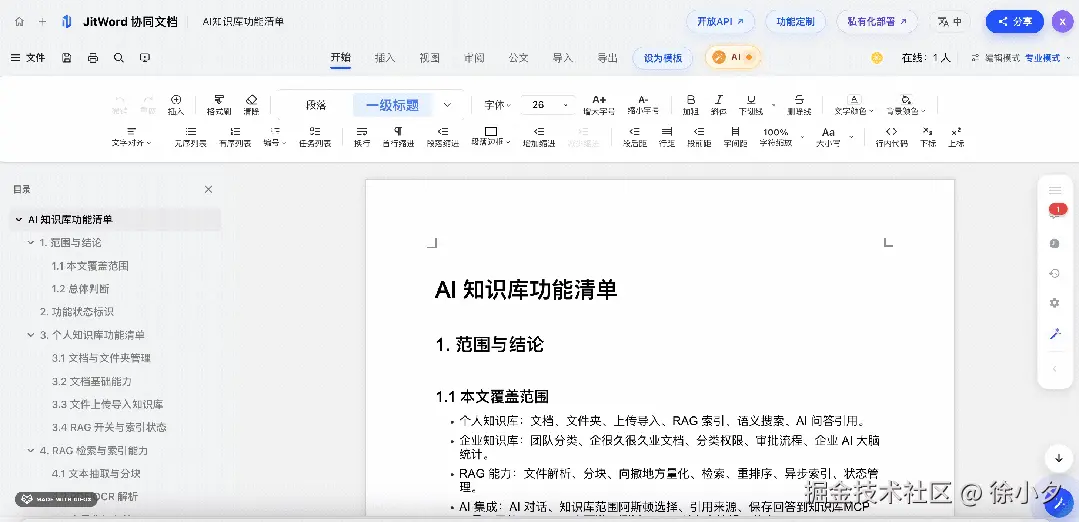Click the 功能定制 button

[x=796, y=21]
